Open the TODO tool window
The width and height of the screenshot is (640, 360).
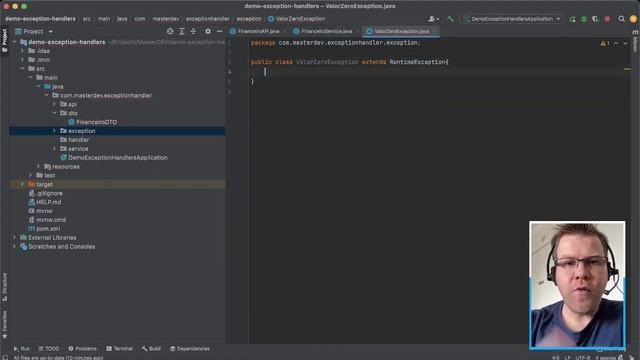tap(49, 349)
